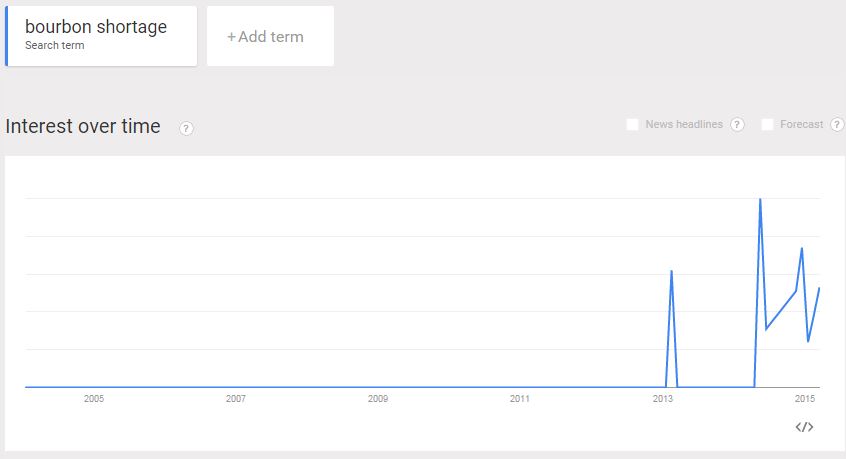
Task: Click the blue color bar on term card
Action: [x=6, y=36]
